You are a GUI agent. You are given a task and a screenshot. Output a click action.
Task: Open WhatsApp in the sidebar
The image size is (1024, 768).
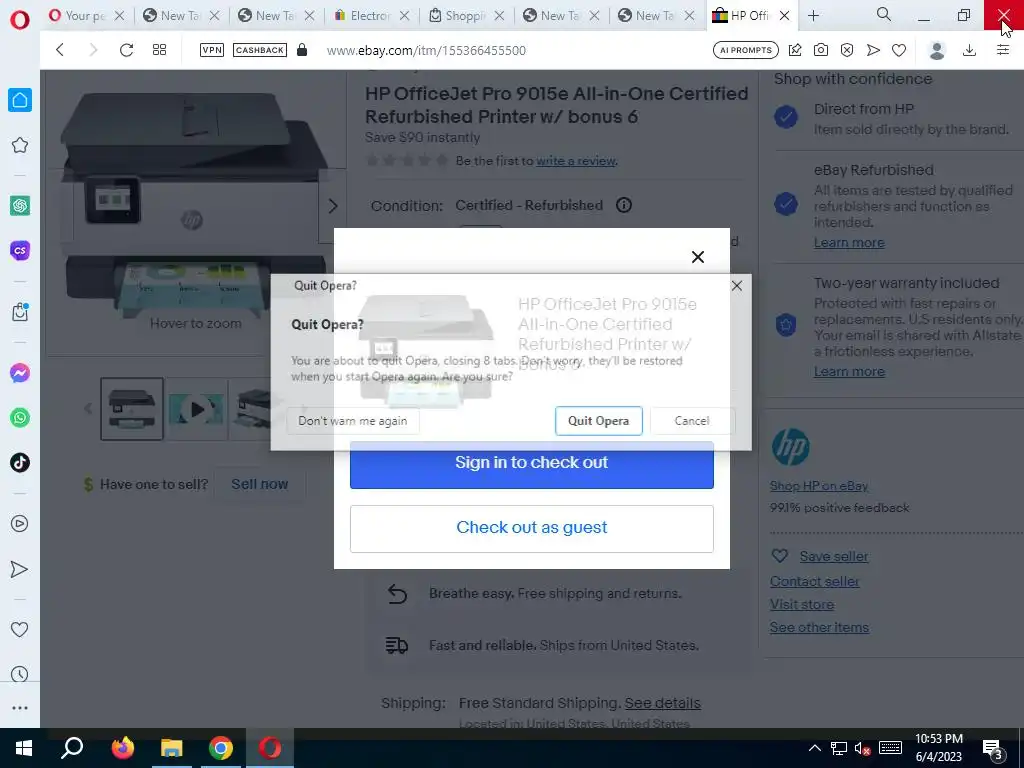tap(20, 418)
